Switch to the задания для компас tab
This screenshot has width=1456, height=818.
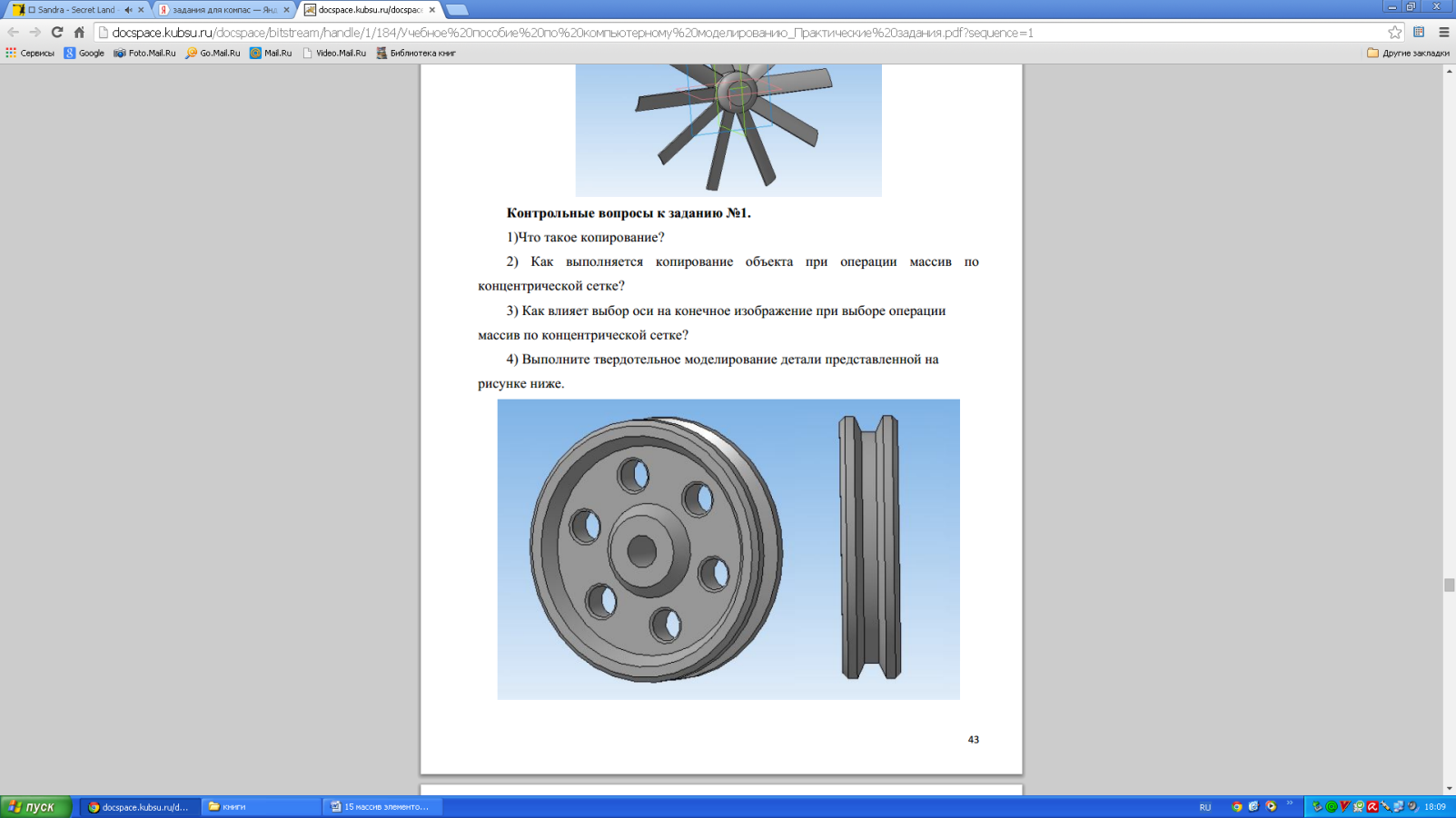pos(223,10)
